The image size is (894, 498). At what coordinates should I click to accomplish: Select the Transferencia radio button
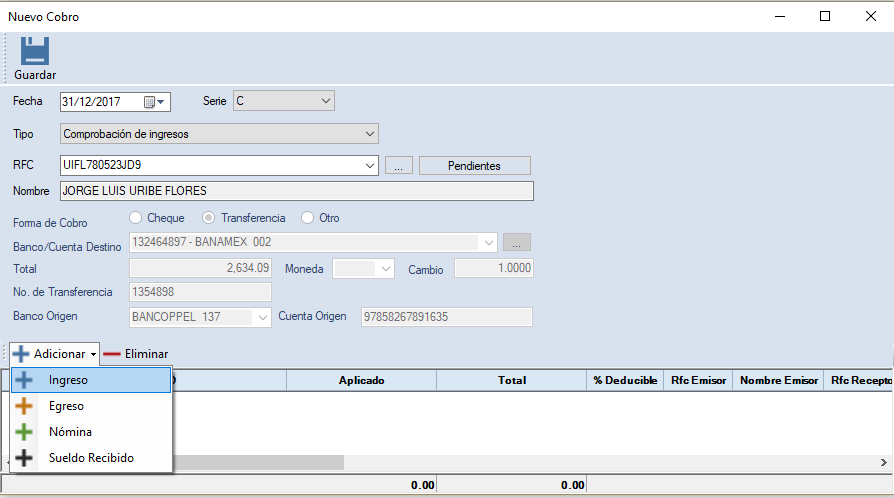click(x=209, y=217)
